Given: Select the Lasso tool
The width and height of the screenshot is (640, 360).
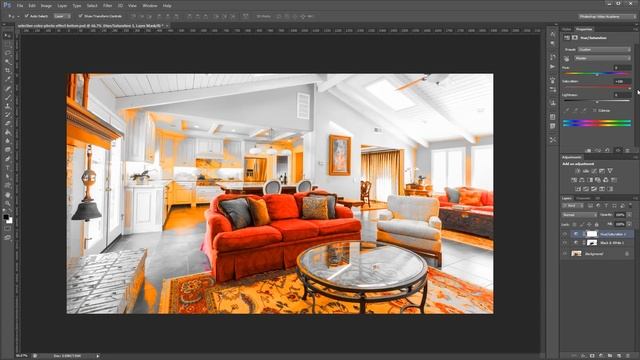Looking at the screenshot, I should tap(8, 53).
